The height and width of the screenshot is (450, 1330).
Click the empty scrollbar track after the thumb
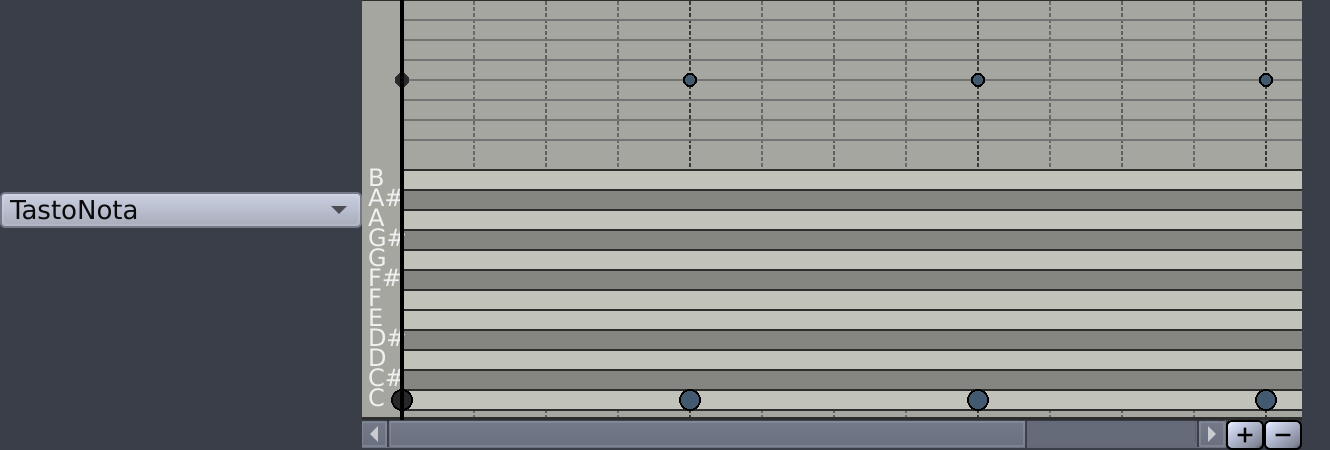(1112, 434)
